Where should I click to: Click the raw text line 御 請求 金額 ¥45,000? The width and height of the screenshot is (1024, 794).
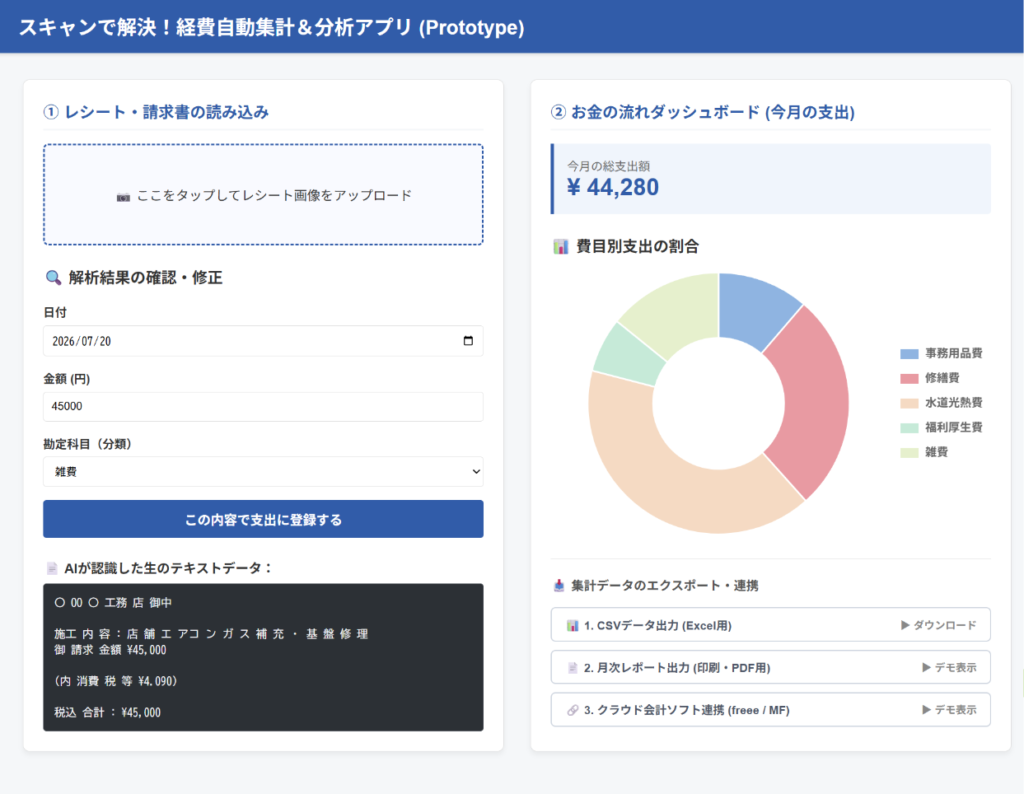(110, 650)
